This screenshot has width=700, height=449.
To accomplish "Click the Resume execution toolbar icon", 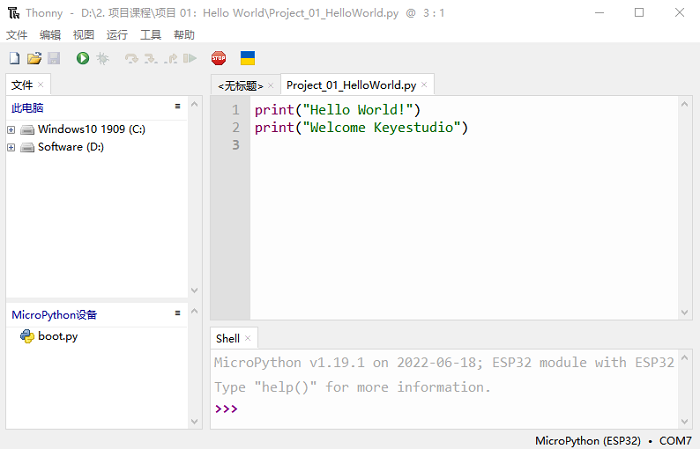I will (x=190, y=59).
